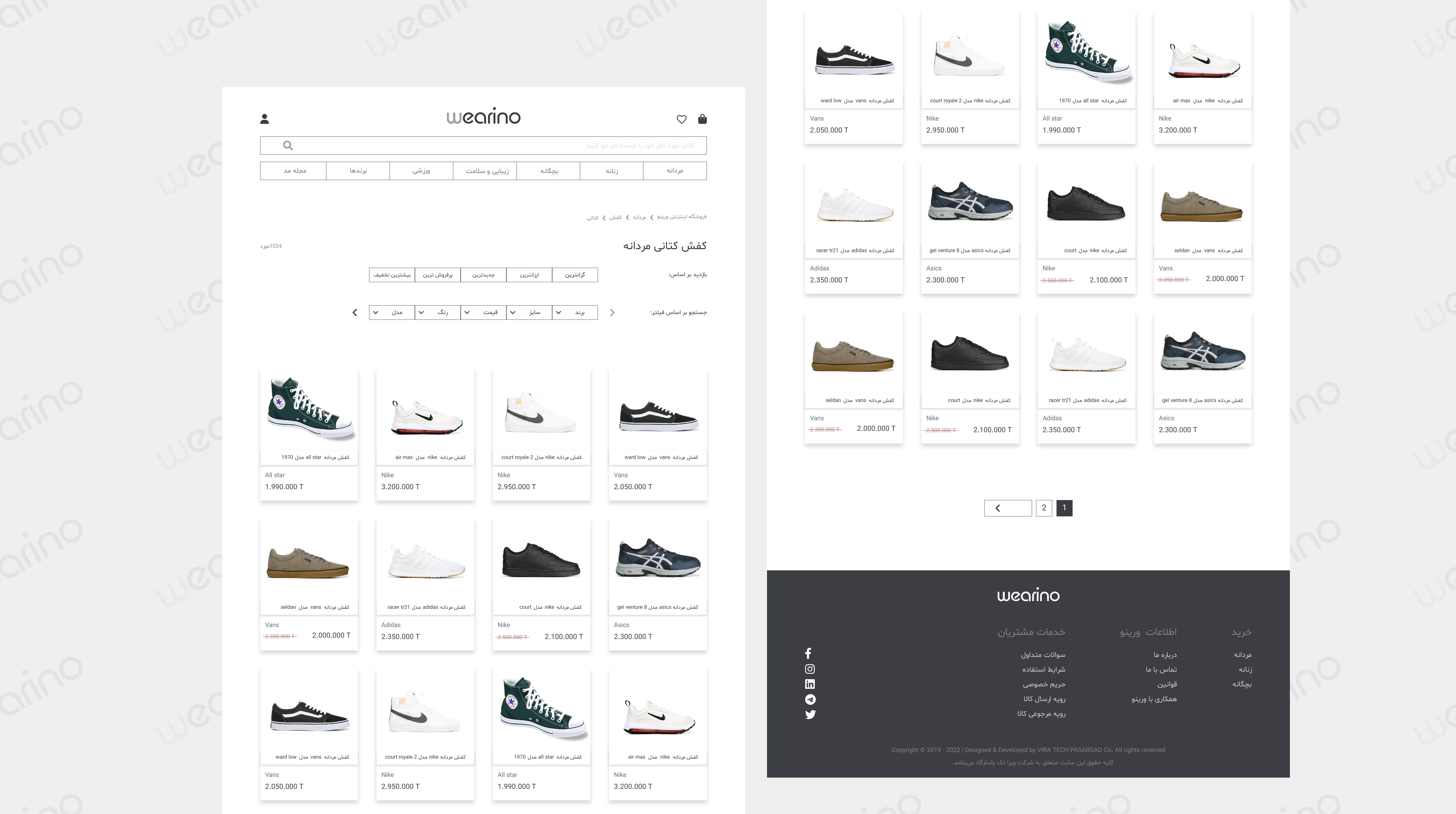Sort by بیشترین تخفیف
The height and width of the screenshot is (814, 1456).
[x=392, y=275]
